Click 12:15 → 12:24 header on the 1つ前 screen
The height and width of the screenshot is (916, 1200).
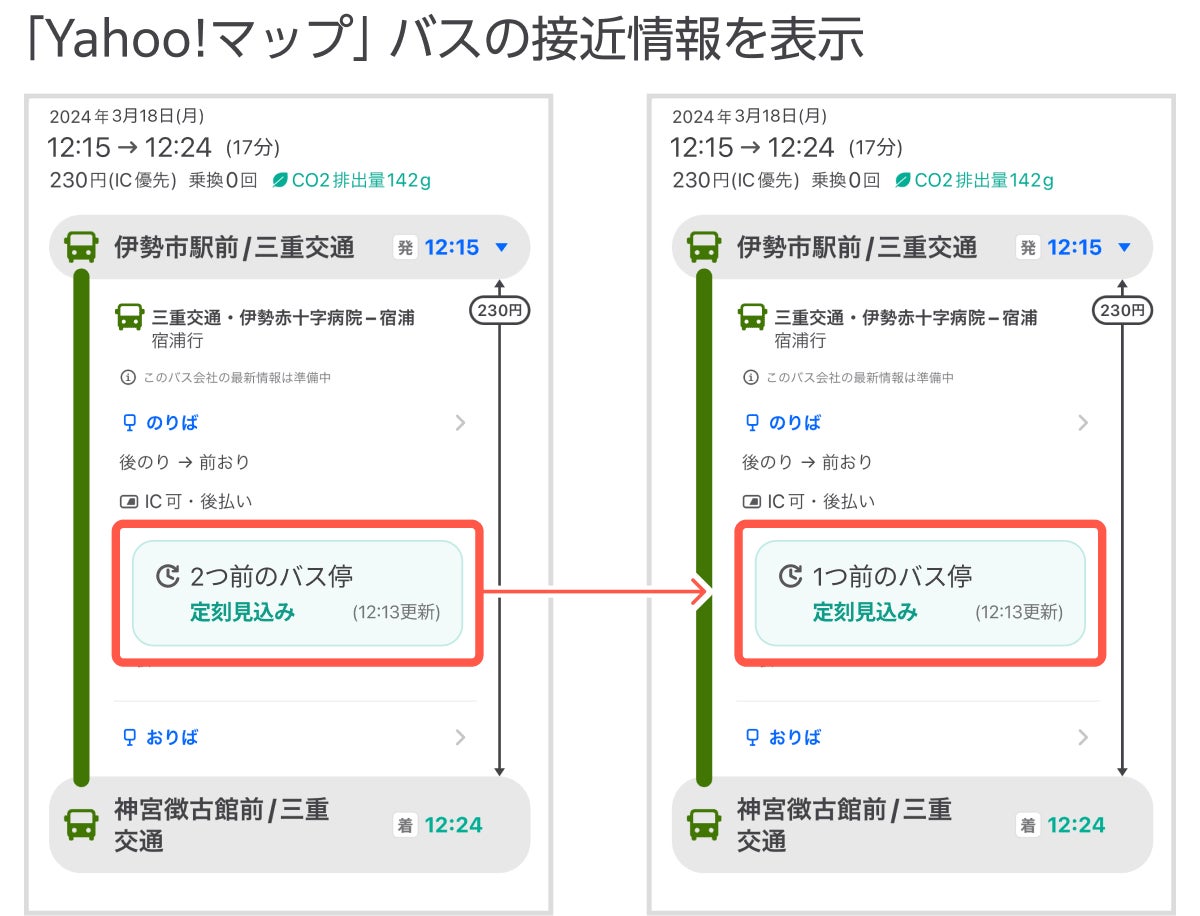click(753, 147)
